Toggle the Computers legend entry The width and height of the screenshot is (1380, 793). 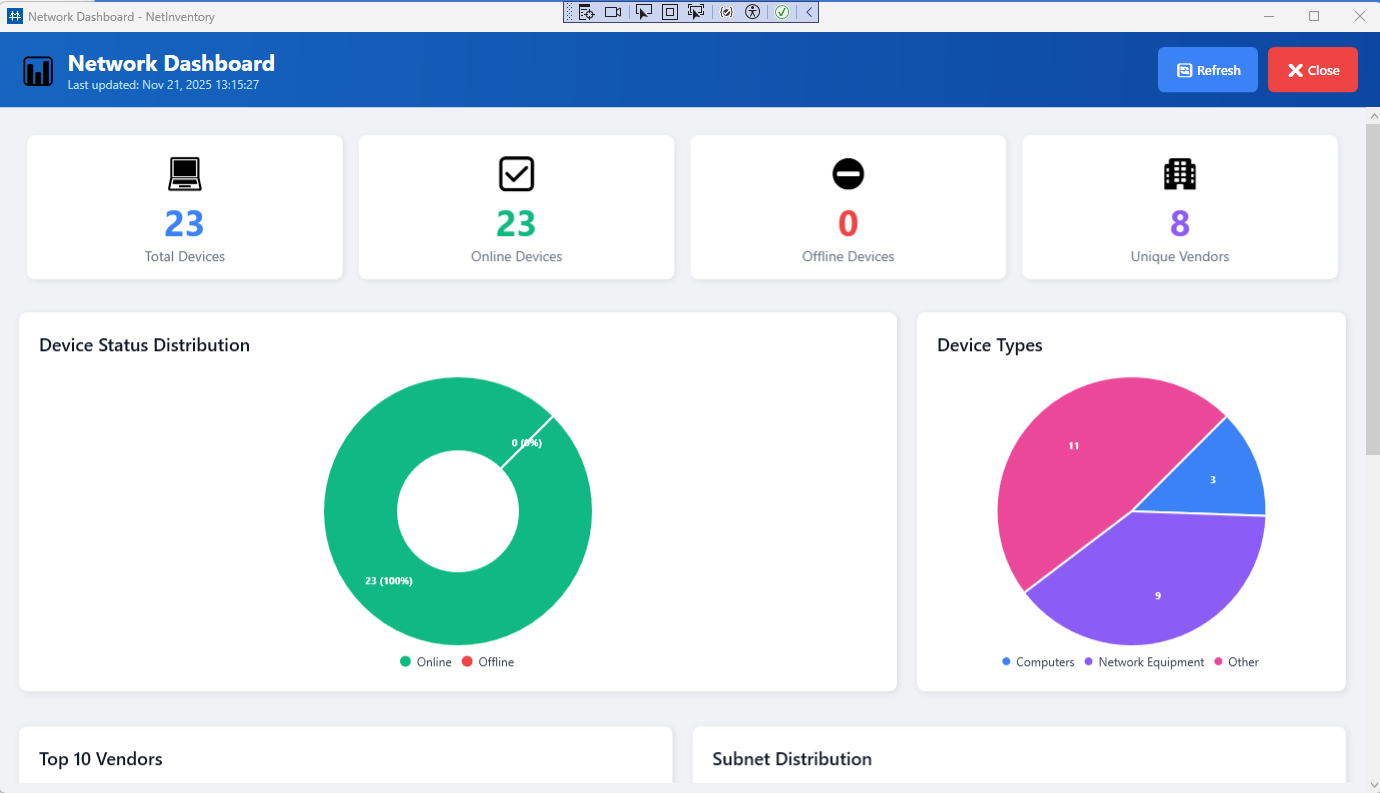point(1038,662)
